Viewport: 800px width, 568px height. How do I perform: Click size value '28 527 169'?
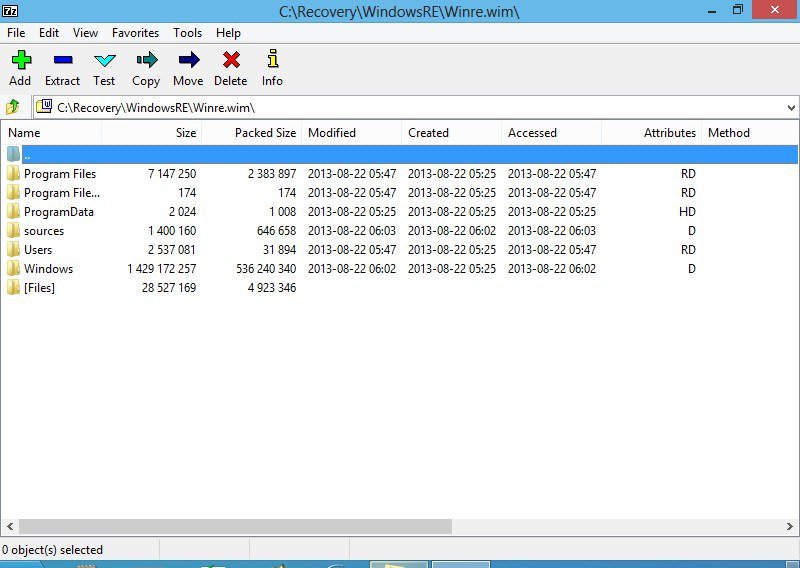point(169,287)
